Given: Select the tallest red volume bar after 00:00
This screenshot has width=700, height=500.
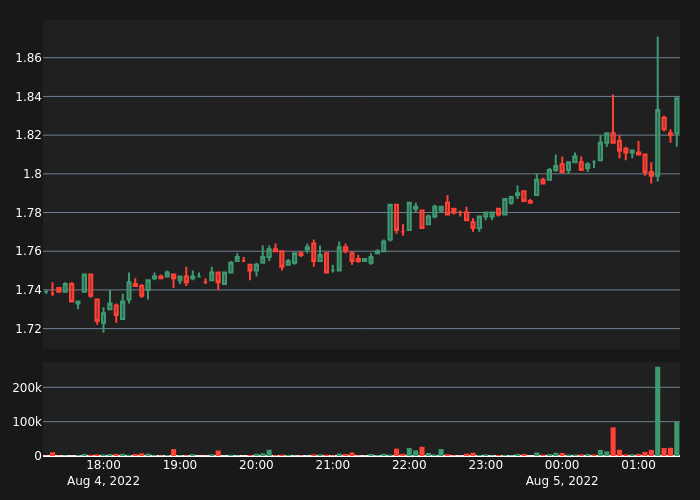Looking at the screenshot, I should (x=613, y=442).
